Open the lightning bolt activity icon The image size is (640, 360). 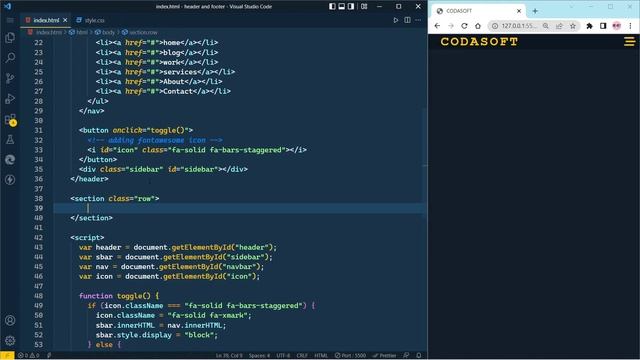tap(10, 180)
